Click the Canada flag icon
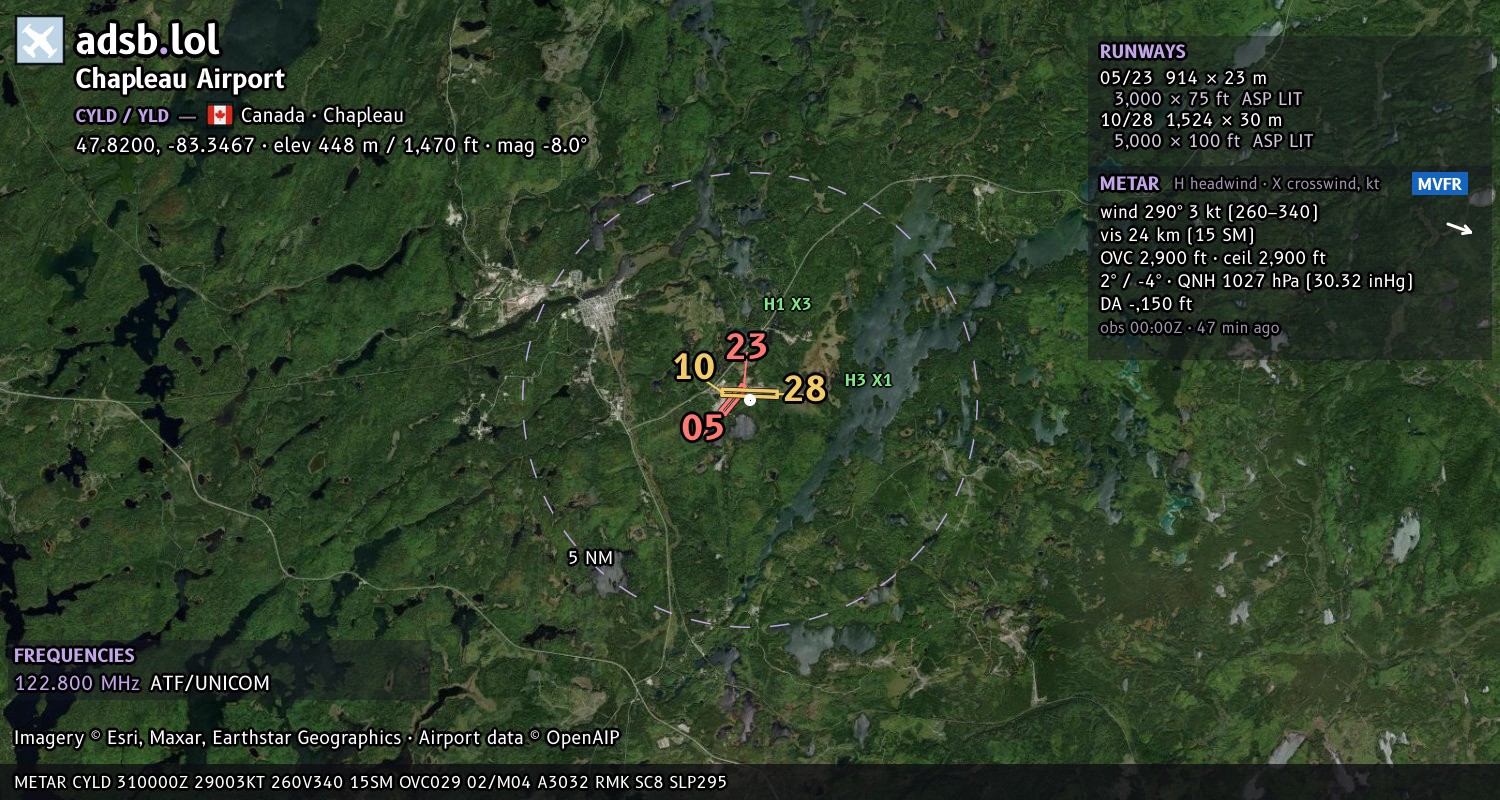Screen dimensions: 1500x800 (220, 115)
